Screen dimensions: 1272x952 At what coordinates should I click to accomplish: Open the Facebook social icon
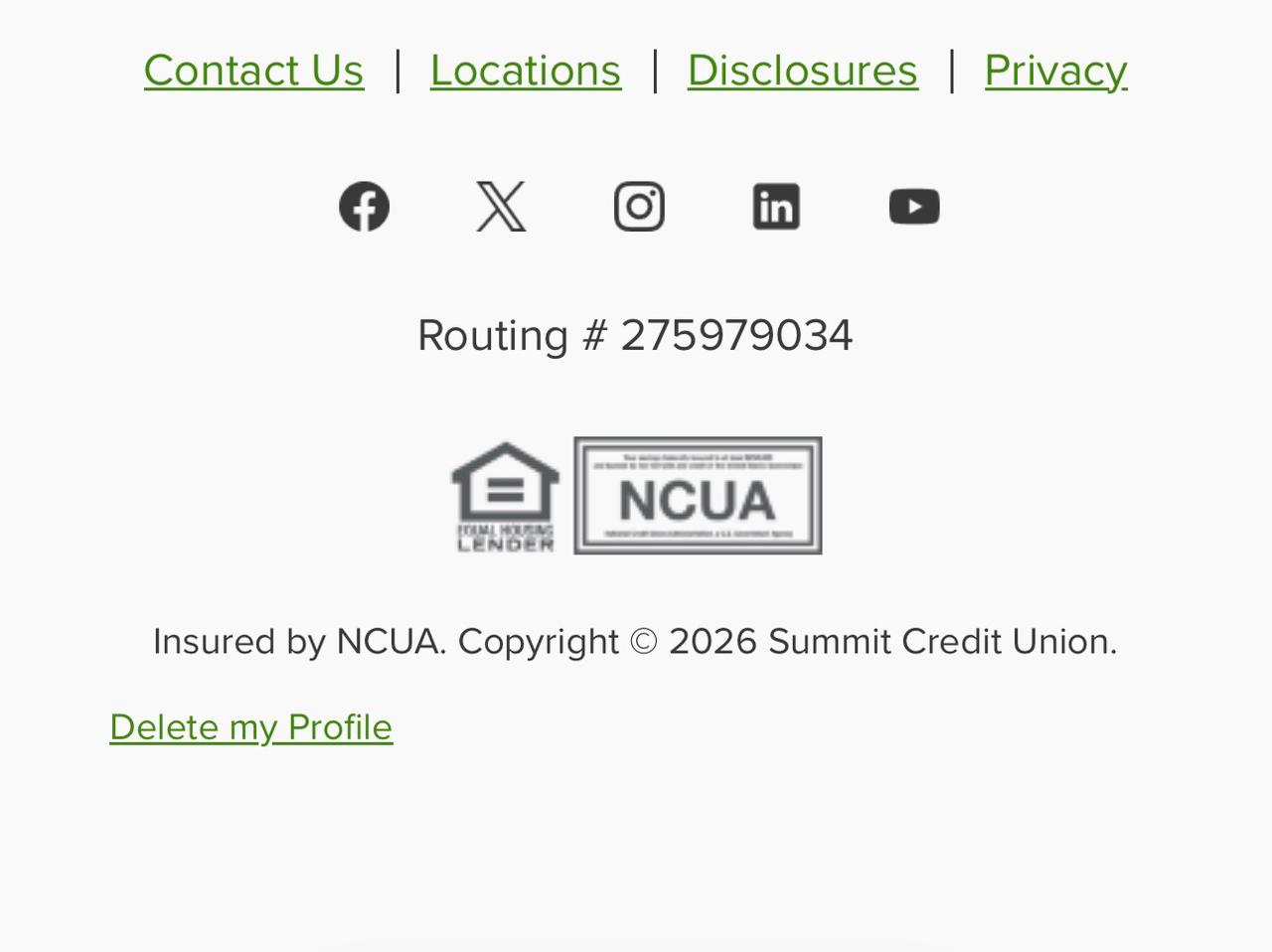coord(364,207)
